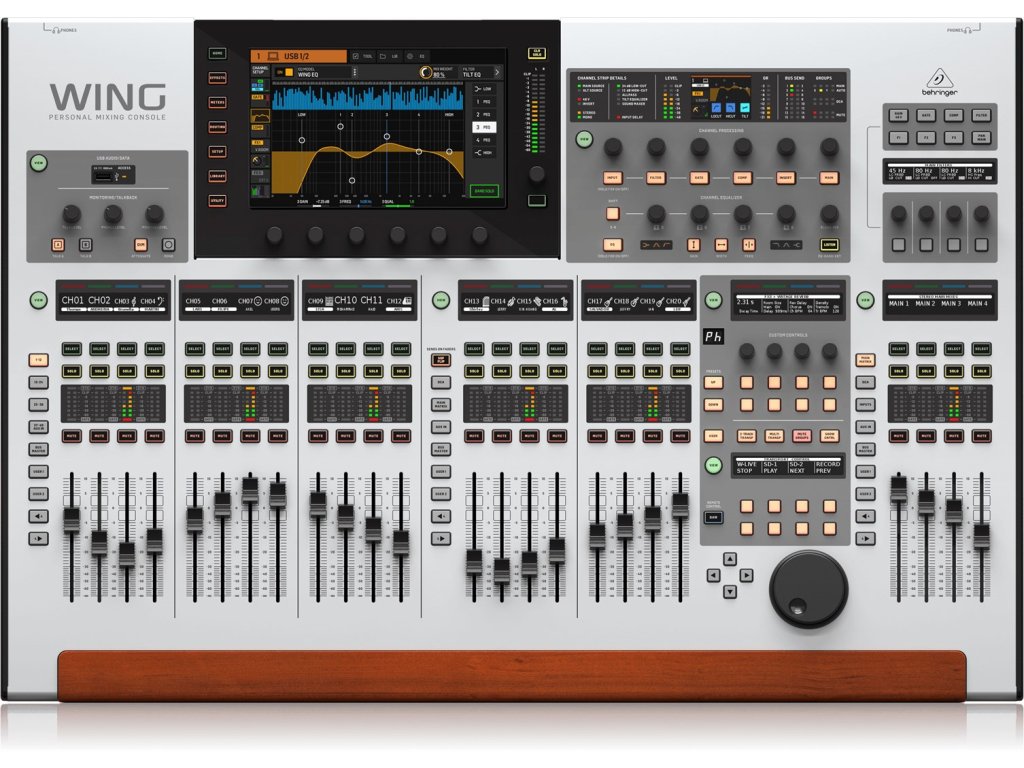The image size is (1024, 768).
Task: Click the View button beside transport display
Action: coord(713,466)
